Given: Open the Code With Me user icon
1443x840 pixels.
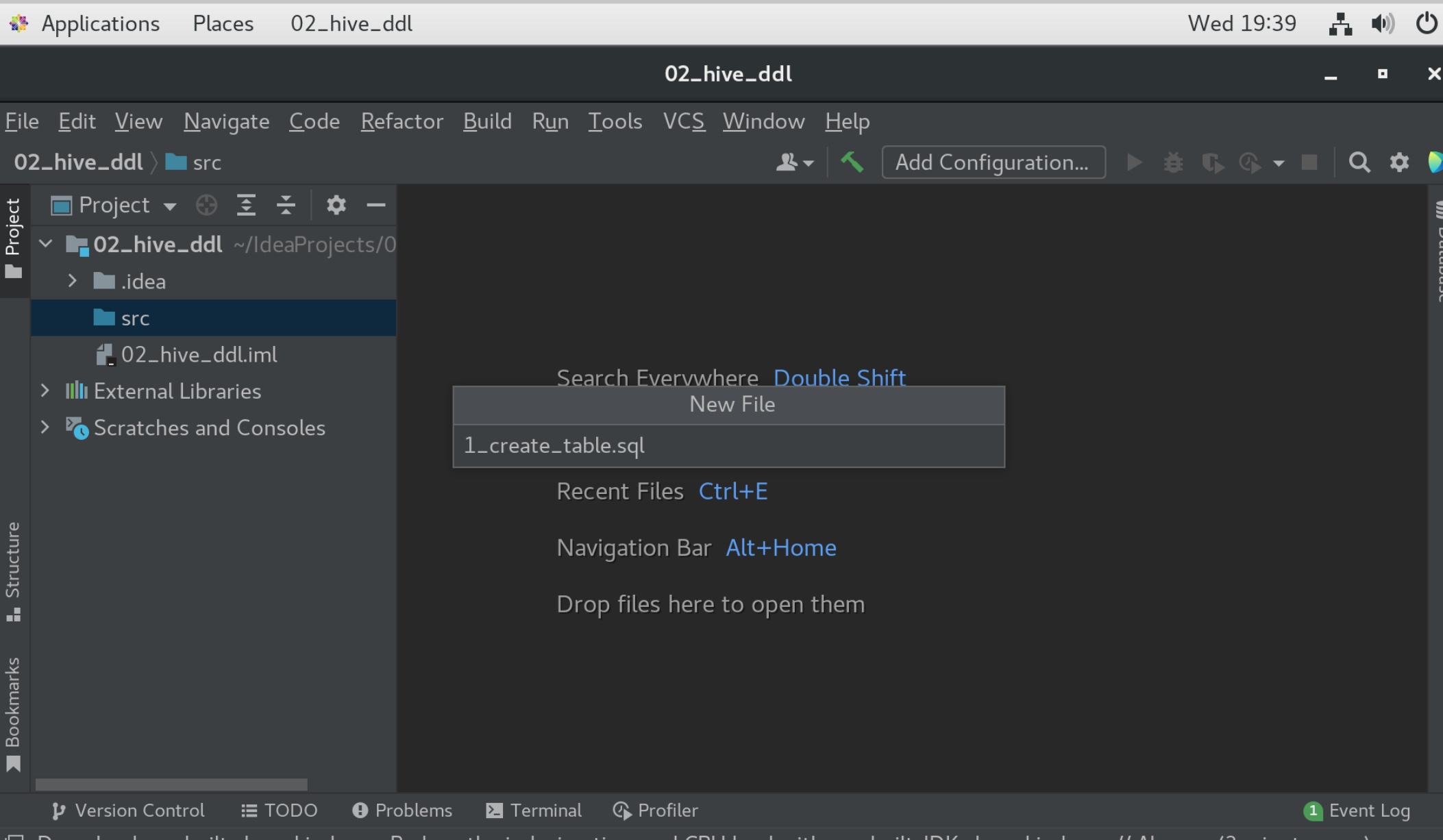Looking at the screenshot, I should click(x=794, y=162).
